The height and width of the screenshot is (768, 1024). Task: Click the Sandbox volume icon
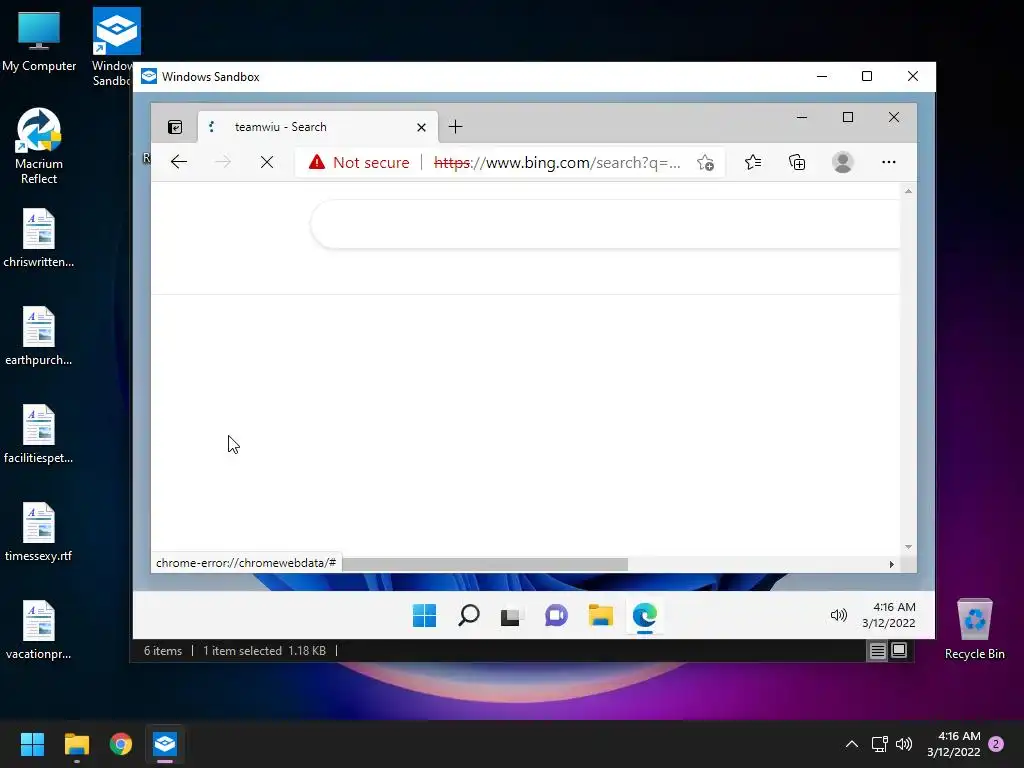coord(839,615)
